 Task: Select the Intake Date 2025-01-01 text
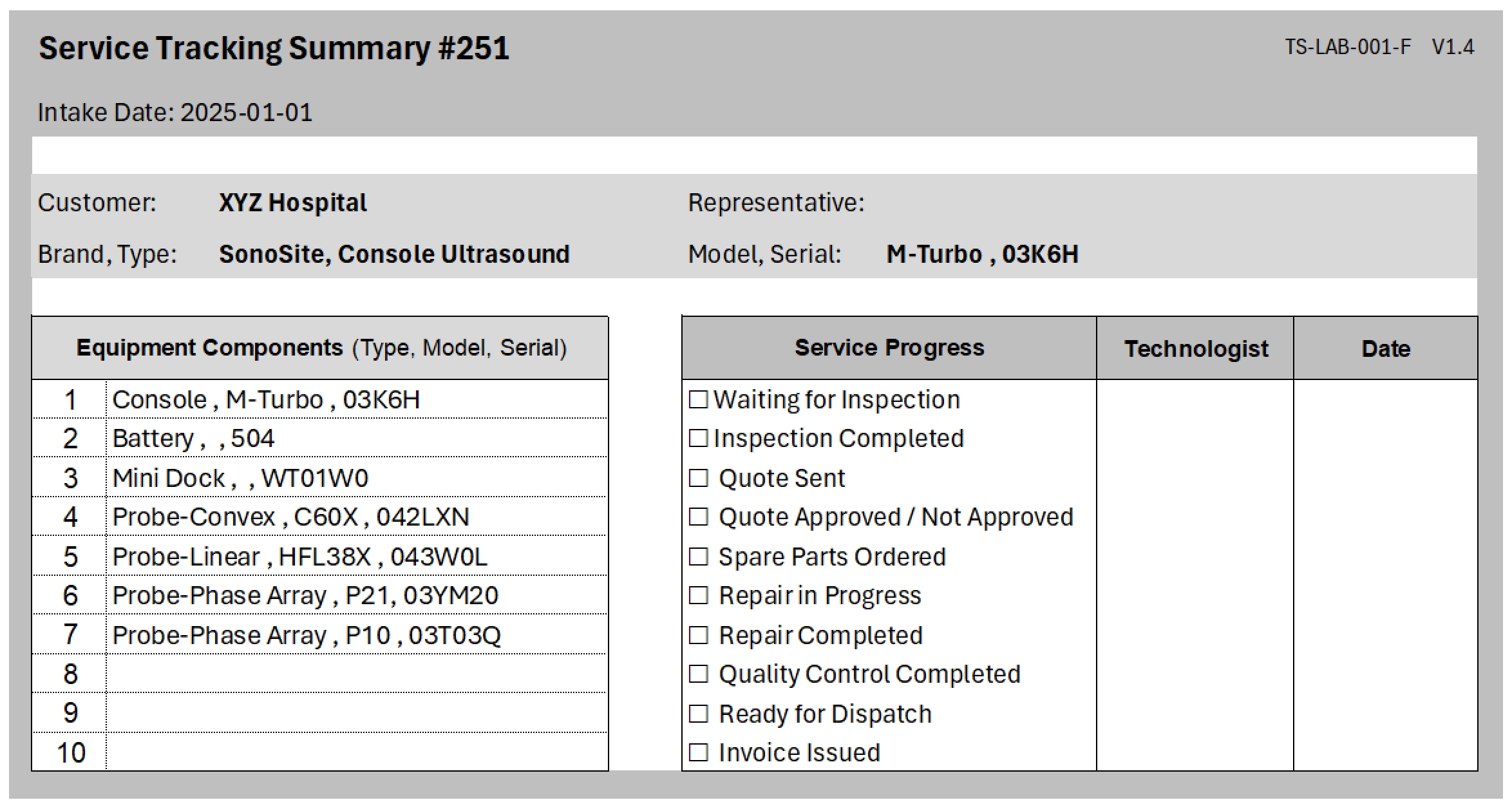pyautogui.click(x=175, y=113)
